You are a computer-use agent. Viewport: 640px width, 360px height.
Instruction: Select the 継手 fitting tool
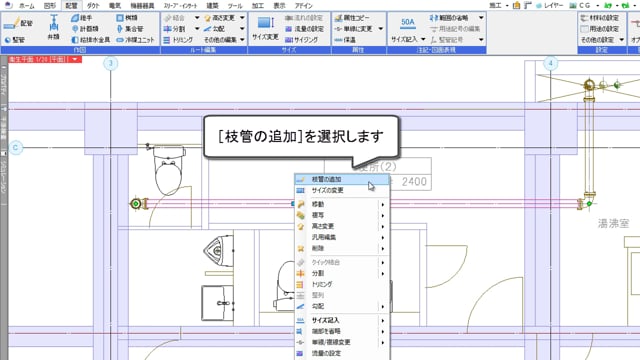click(x=82, y=18)
